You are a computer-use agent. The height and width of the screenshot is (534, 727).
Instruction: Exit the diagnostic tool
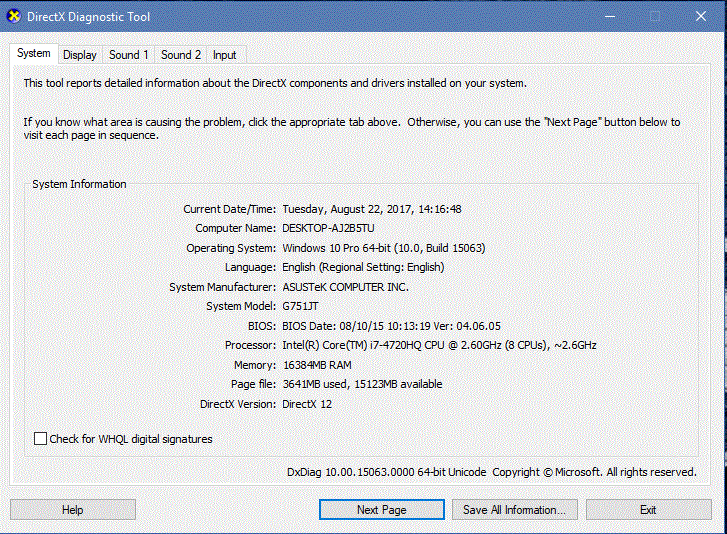(x=648, y=509)
